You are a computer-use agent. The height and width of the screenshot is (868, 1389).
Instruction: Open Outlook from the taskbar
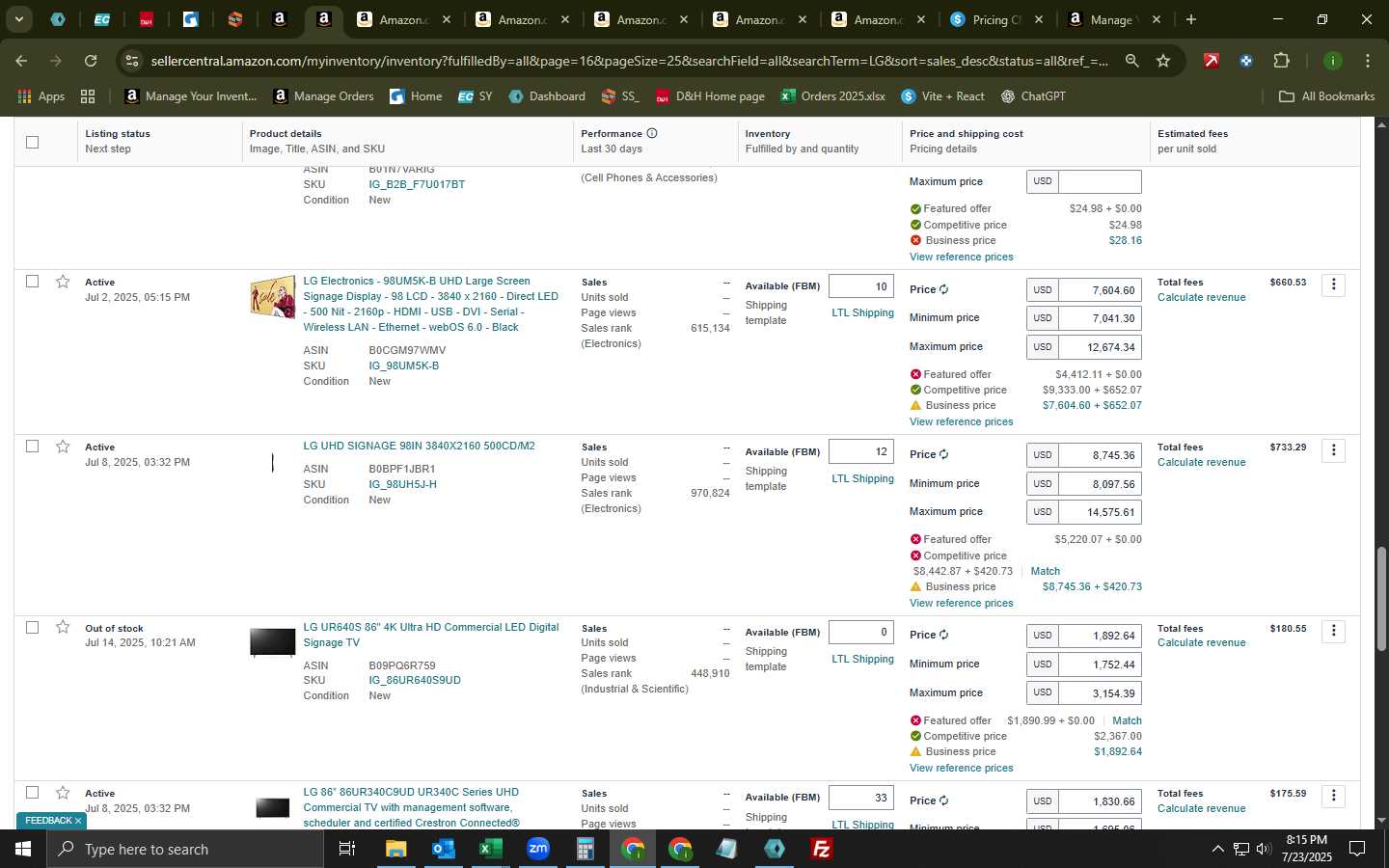point(443,849)
